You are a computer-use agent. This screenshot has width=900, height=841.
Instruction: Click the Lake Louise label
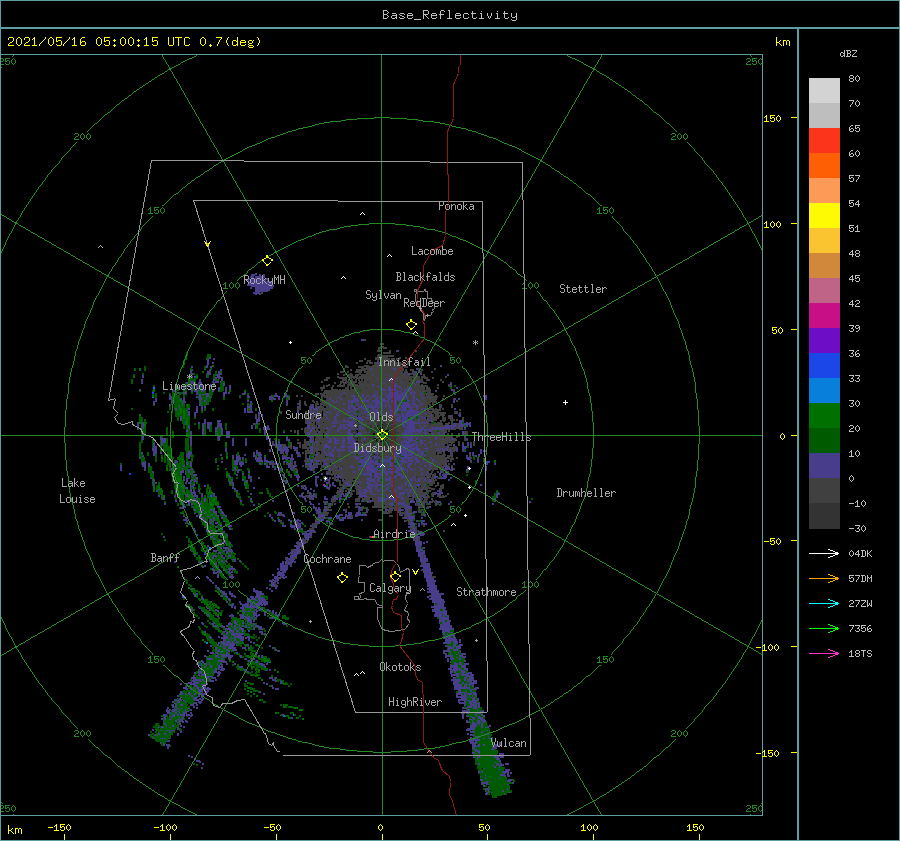(77, 491)
